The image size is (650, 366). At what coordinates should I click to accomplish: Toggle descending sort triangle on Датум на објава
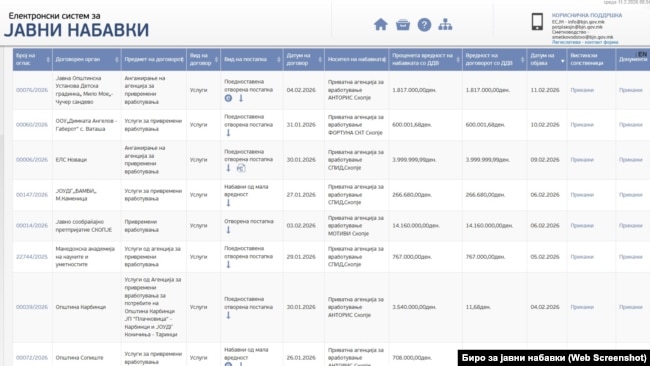563,61
